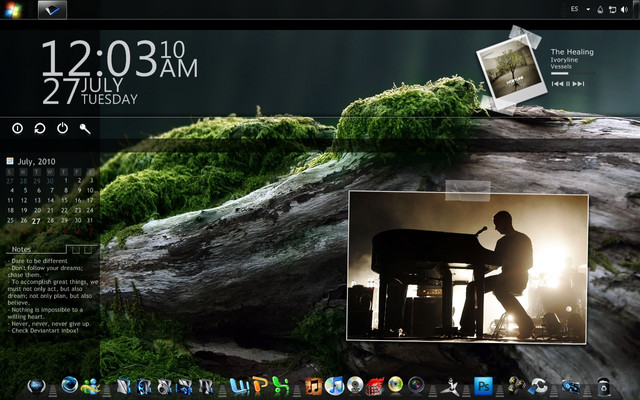The height and width of the screenshot is (400, 640).
Task: Open the gold disc dock icon
Action: click(x=396, y=384)
